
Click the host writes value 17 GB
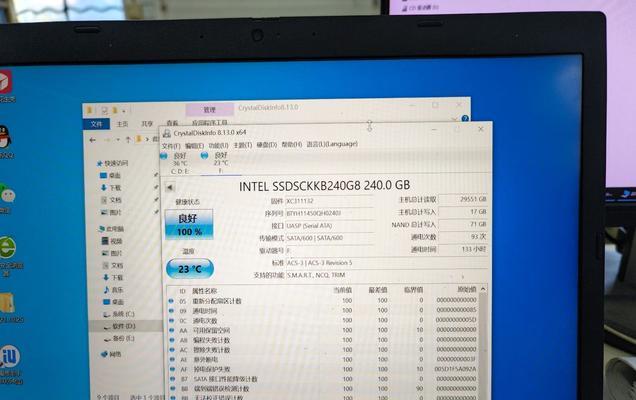[463, 212]
